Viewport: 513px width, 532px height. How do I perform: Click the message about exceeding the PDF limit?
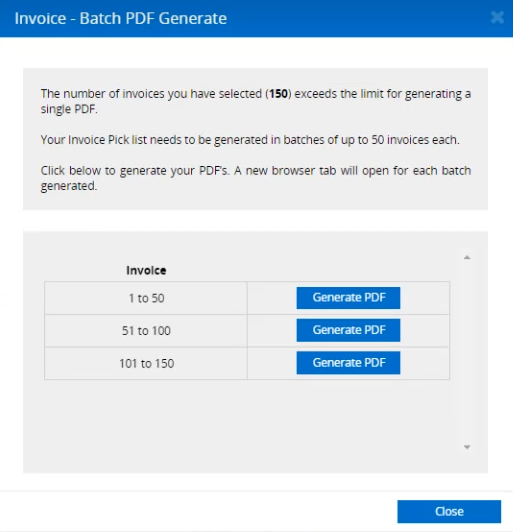pyautogui.click(x=255, y=101)
